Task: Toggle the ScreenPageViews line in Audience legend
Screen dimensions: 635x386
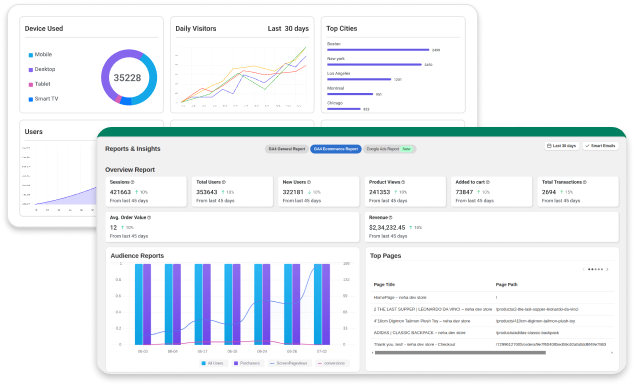Action: 289,363
